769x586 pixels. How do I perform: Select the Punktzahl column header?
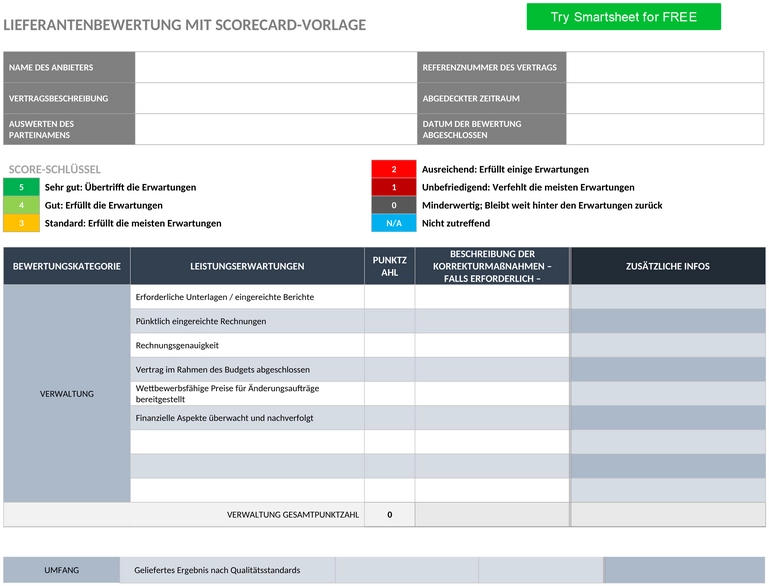pyautogui.click(x=389, y=266)
